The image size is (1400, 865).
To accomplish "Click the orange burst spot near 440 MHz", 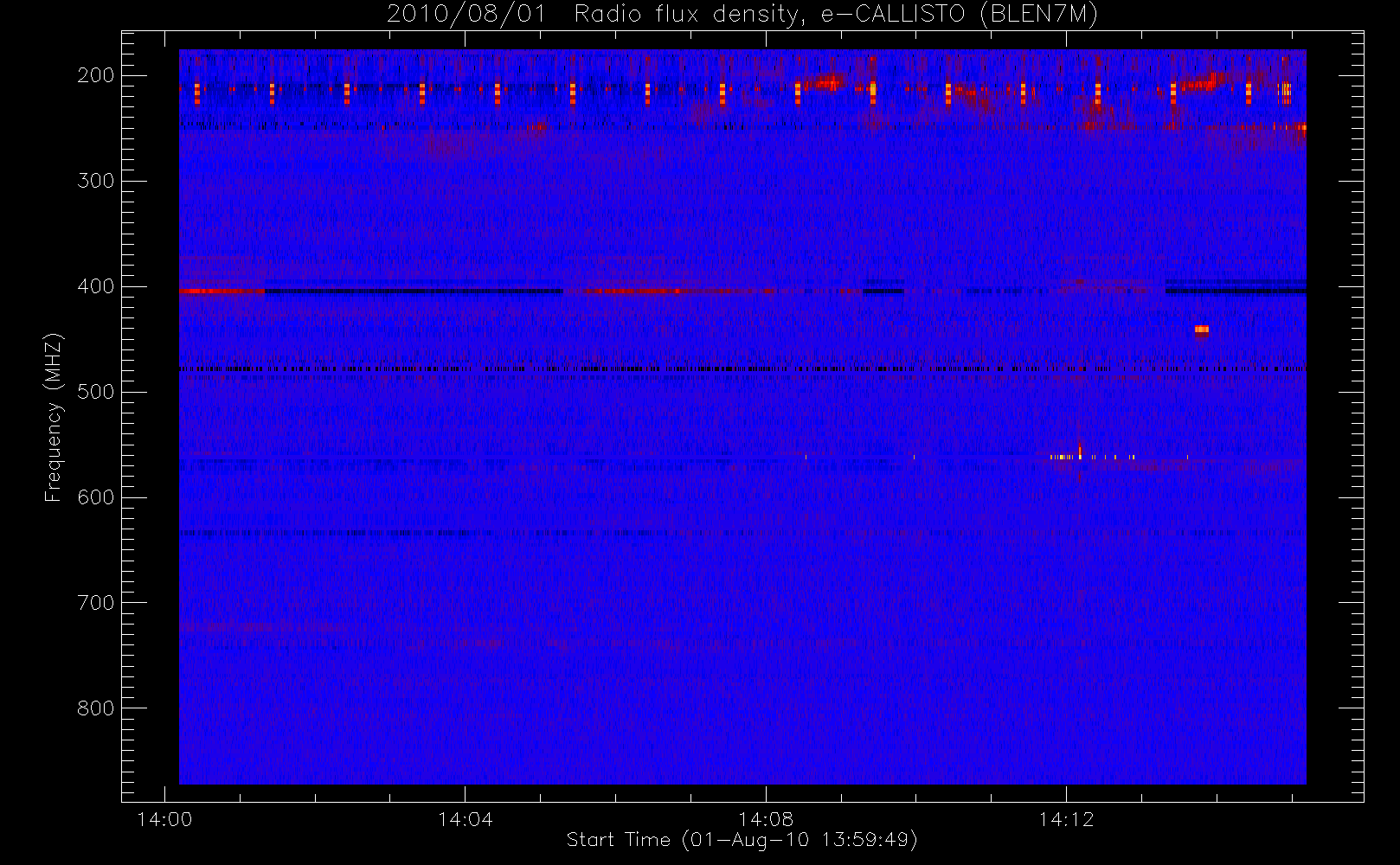I will tap(1201, 330).
